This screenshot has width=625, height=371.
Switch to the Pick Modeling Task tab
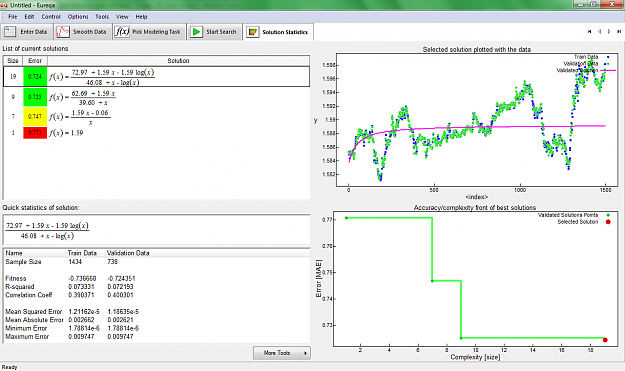(149, 32)
